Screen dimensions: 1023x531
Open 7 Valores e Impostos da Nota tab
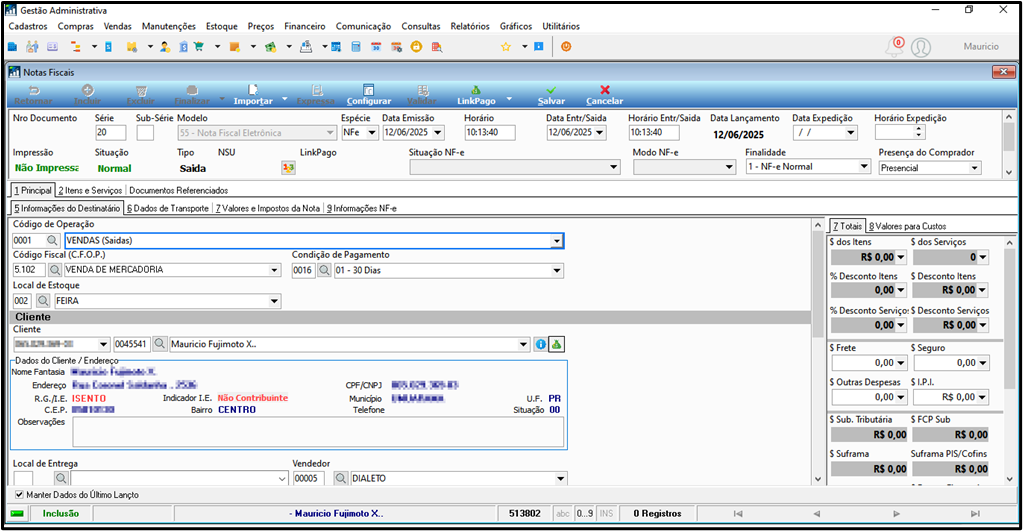pos(267,208)
